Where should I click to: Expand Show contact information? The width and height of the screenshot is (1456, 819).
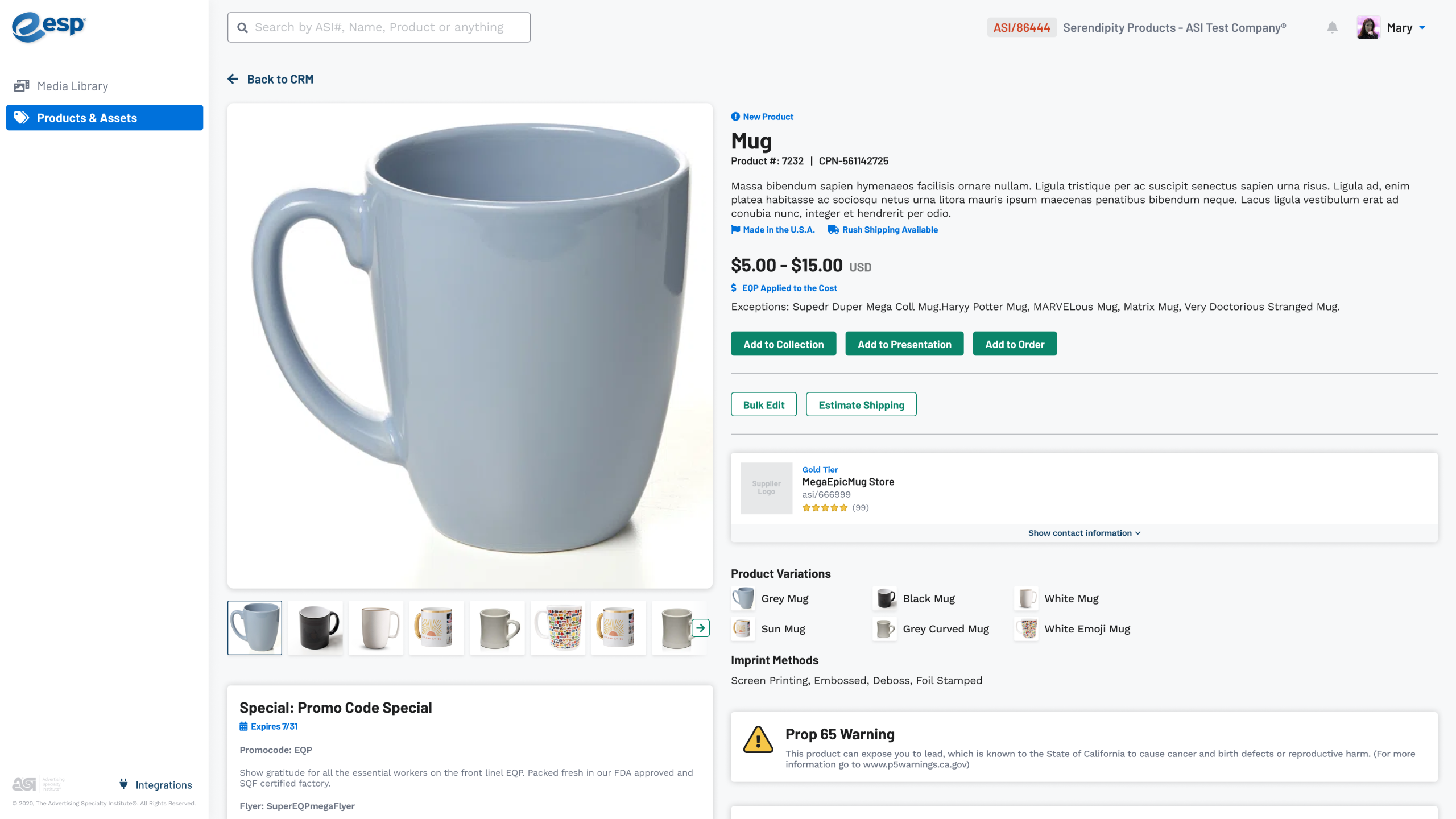[1084, 533]
